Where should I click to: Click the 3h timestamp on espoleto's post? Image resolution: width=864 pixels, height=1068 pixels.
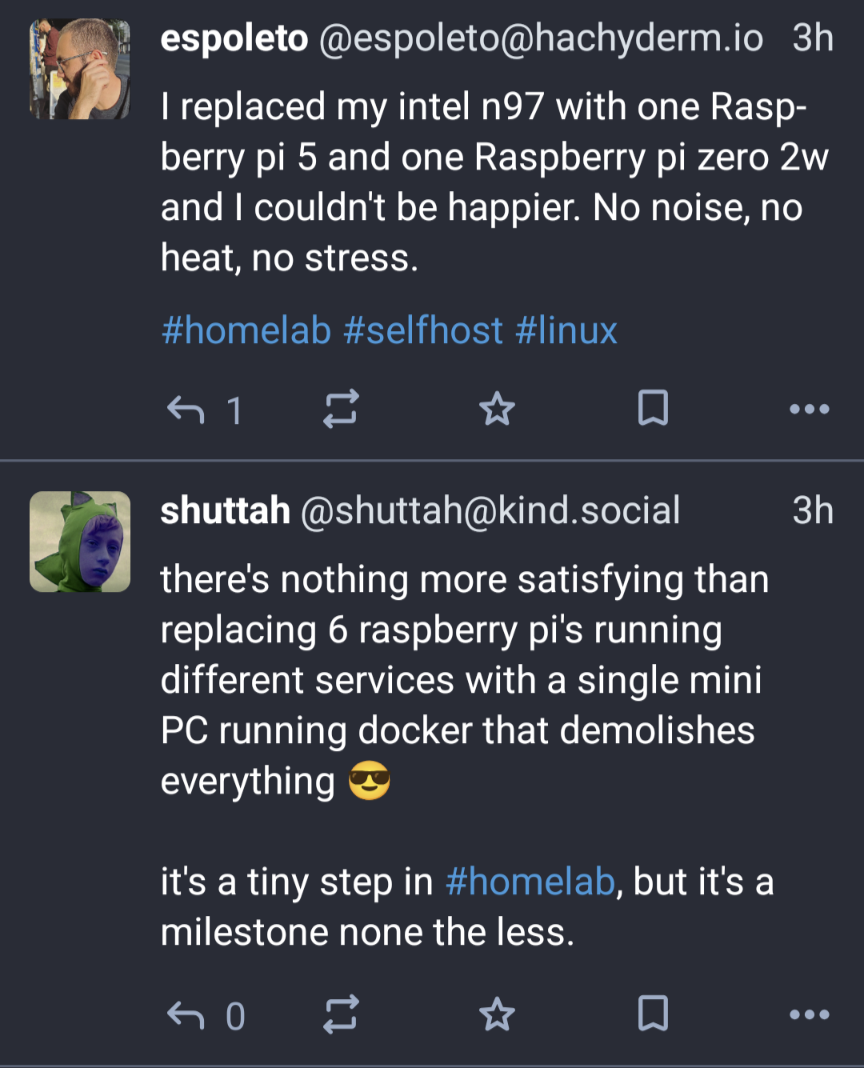tap(812, 39)
